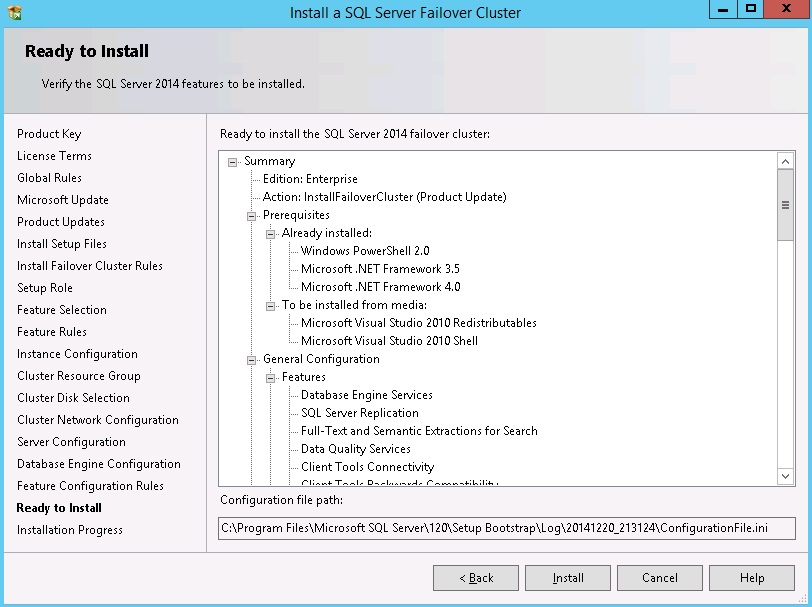
Task: Select Setup Role step in sidebar
Action: [45, 288]
